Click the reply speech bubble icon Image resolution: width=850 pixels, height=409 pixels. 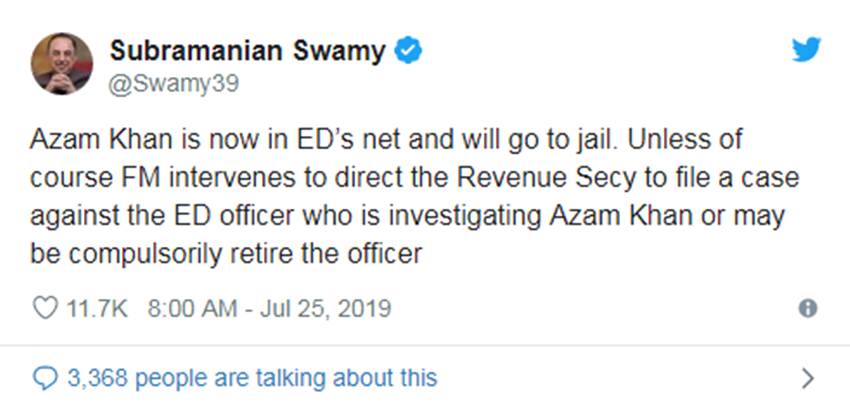point(46,377)
